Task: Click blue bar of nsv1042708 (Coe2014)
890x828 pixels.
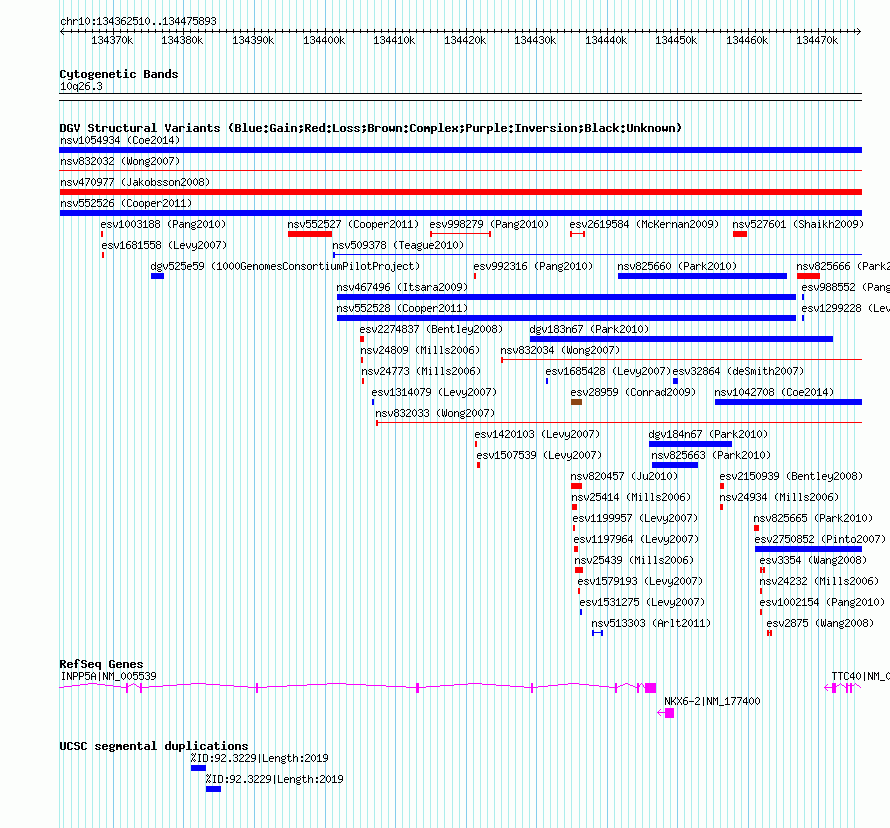Action: 788,402
